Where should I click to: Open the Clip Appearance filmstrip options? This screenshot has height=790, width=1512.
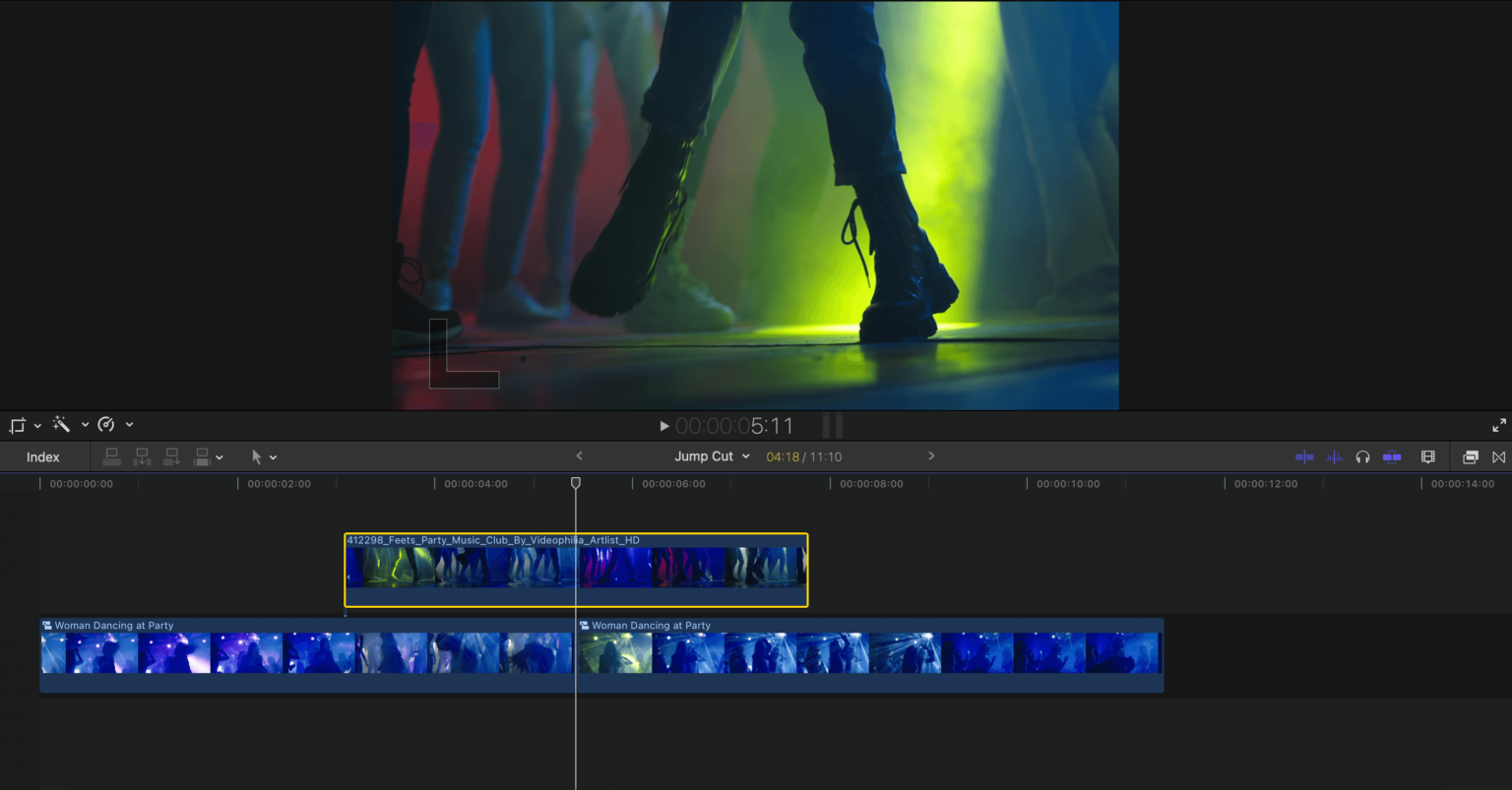1427,456
